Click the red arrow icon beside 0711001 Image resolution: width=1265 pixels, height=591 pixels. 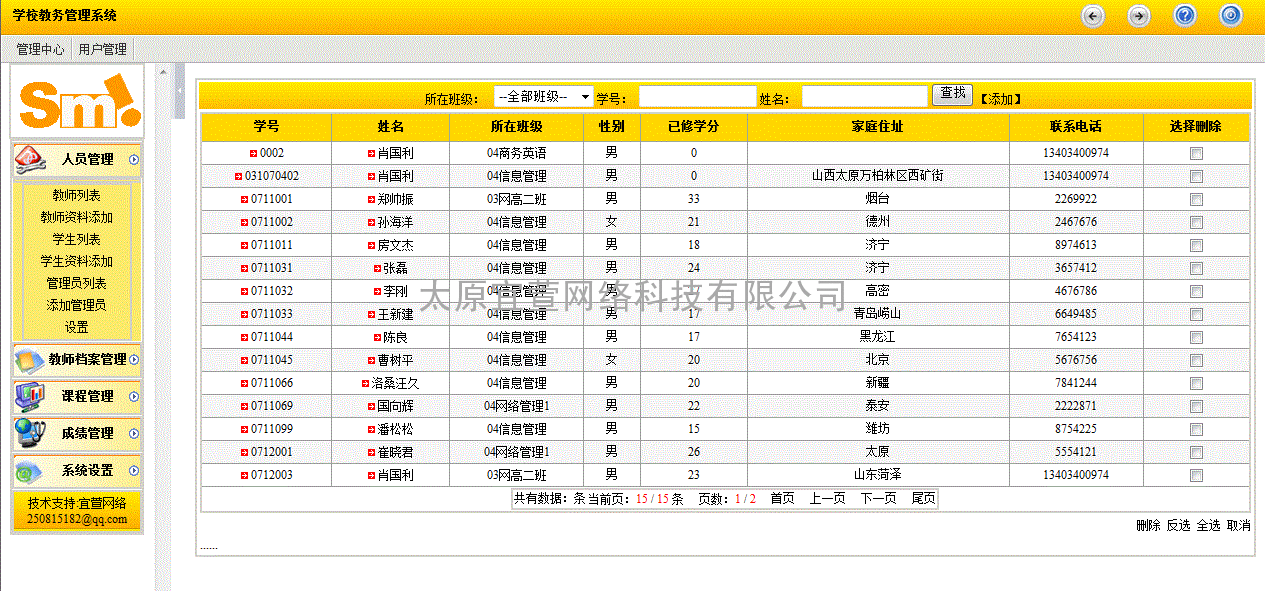tap(244, 199)
